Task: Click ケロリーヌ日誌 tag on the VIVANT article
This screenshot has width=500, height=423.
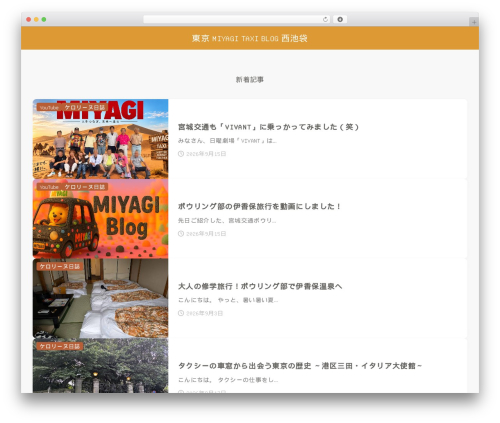Action: [85, 108]
